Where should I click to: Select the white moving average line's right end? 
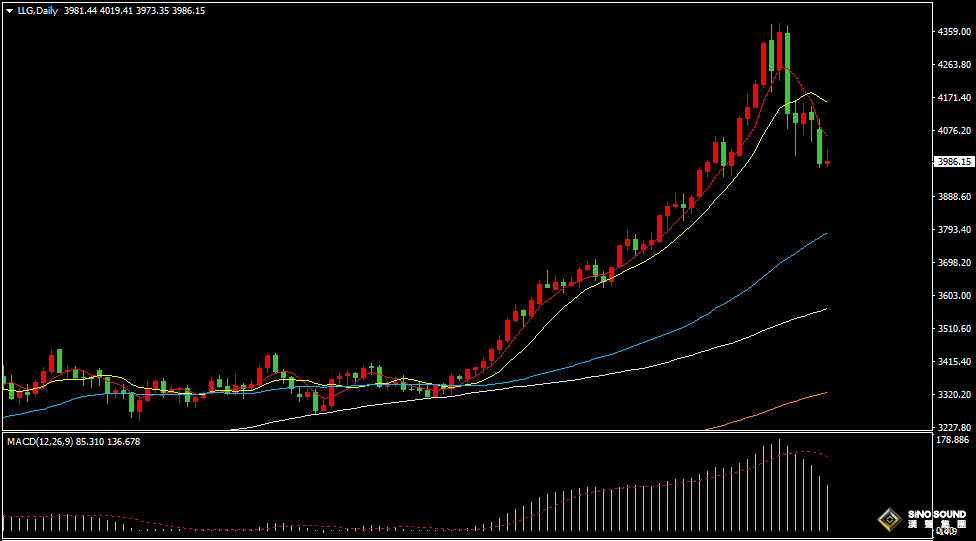coord(823,310)
